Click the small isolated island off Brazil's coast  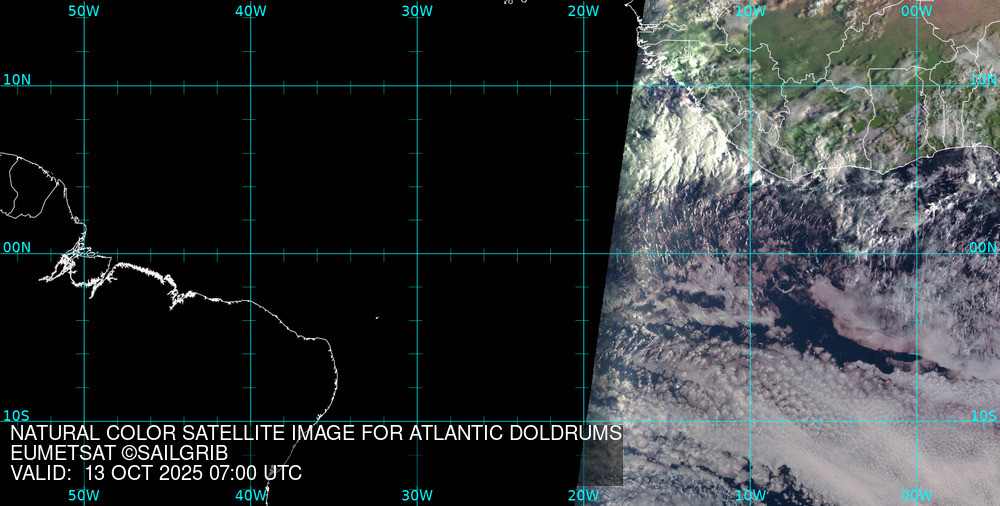pos(377,318)
